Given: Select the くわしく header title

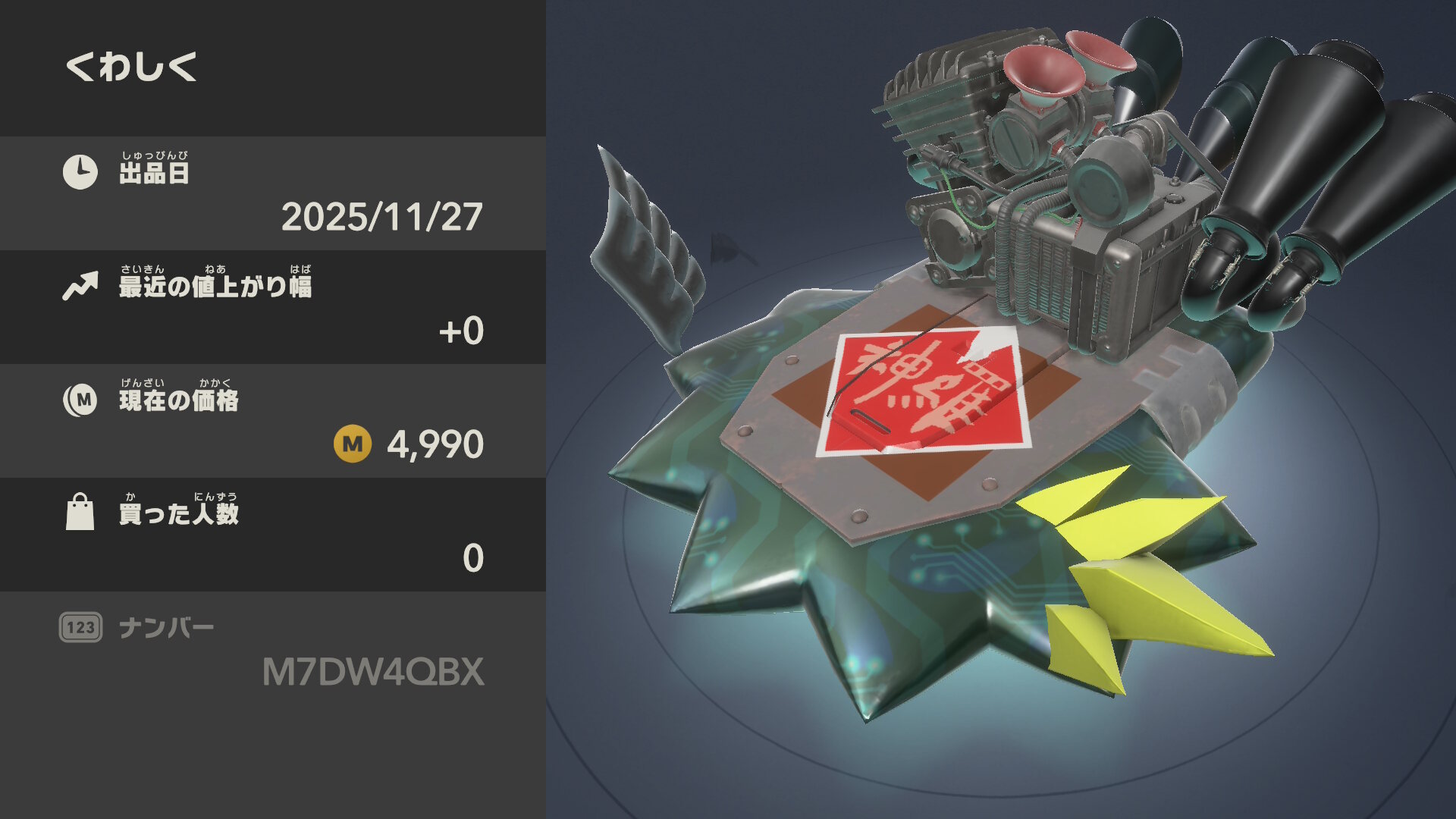Looking at the screenshot, I should [131, 67].
